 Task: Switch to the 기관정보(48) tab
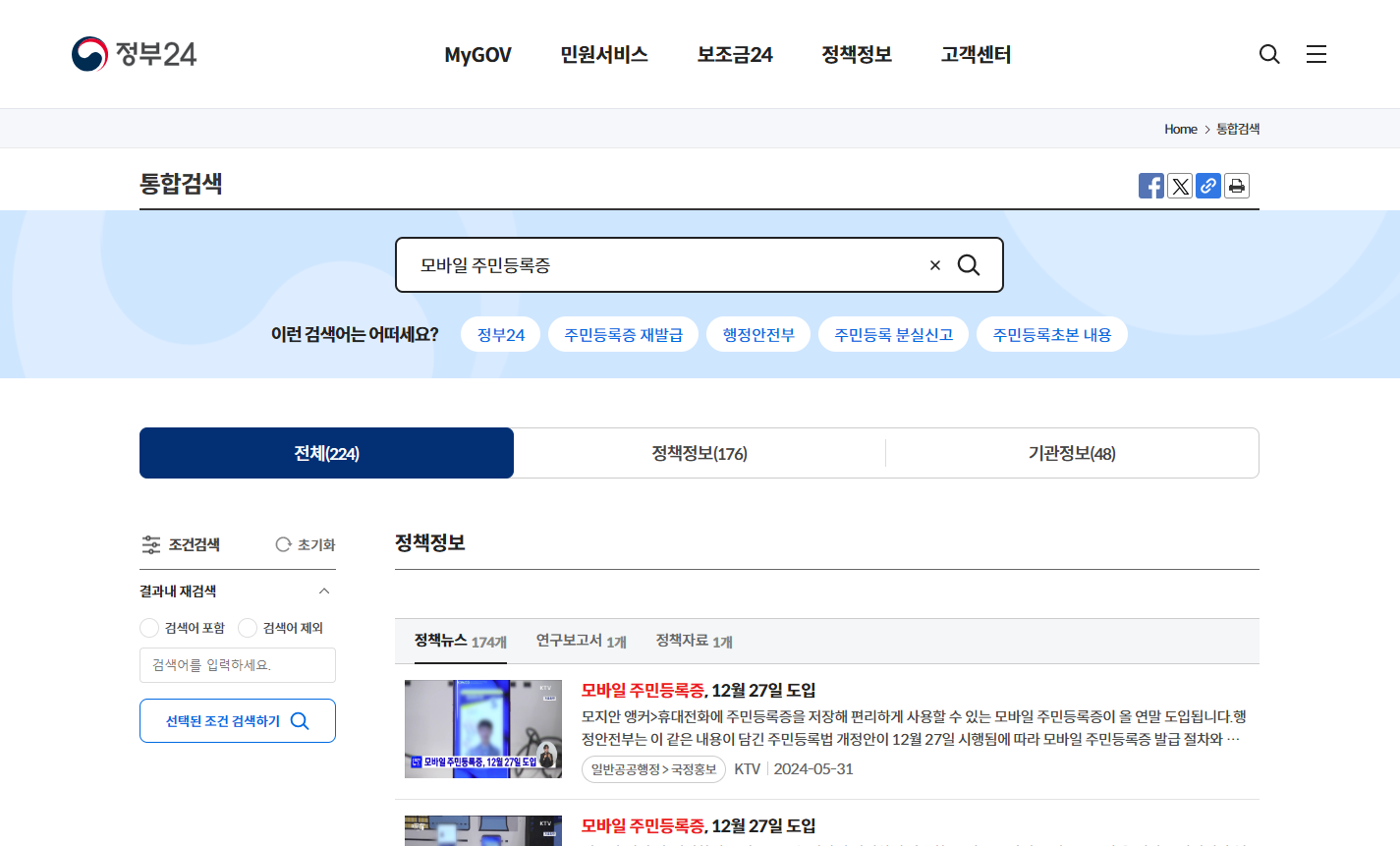point(1072,453)
